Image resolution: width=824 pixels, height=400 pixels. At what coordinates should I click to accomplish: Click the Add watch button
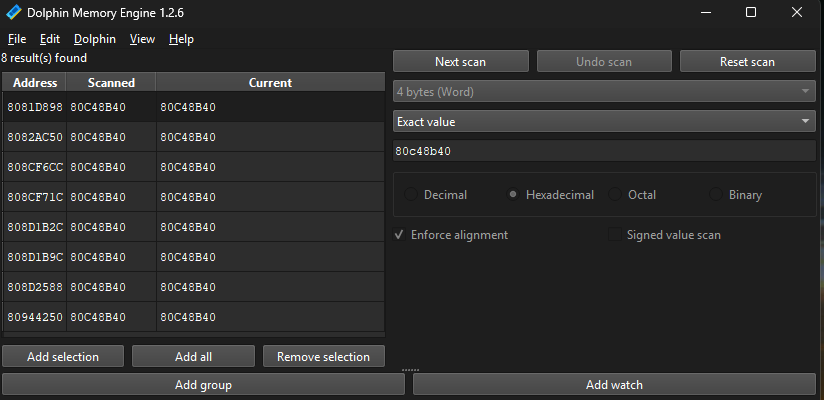pos(614,385)
